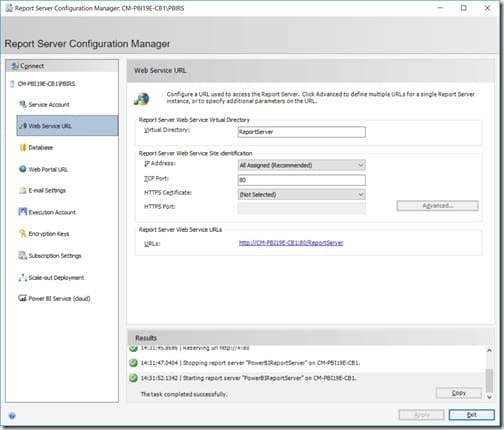Open Power BI Service (cloud) icon
The height and width of the screenshot is (430, 504).
[x=23, y=298]
